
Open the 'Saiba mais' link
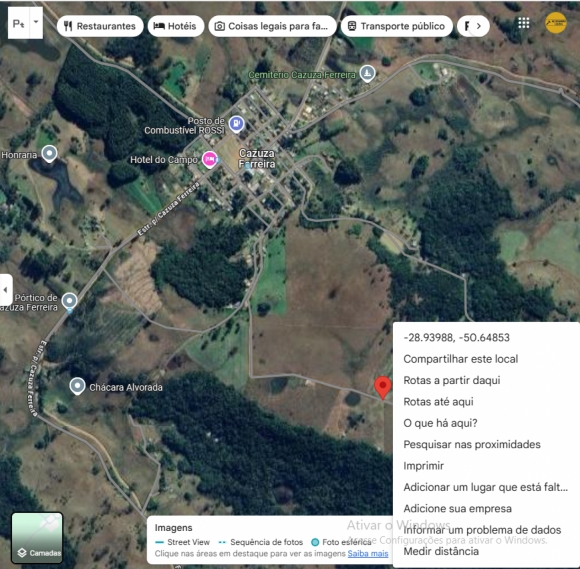[x=368, y=553]
